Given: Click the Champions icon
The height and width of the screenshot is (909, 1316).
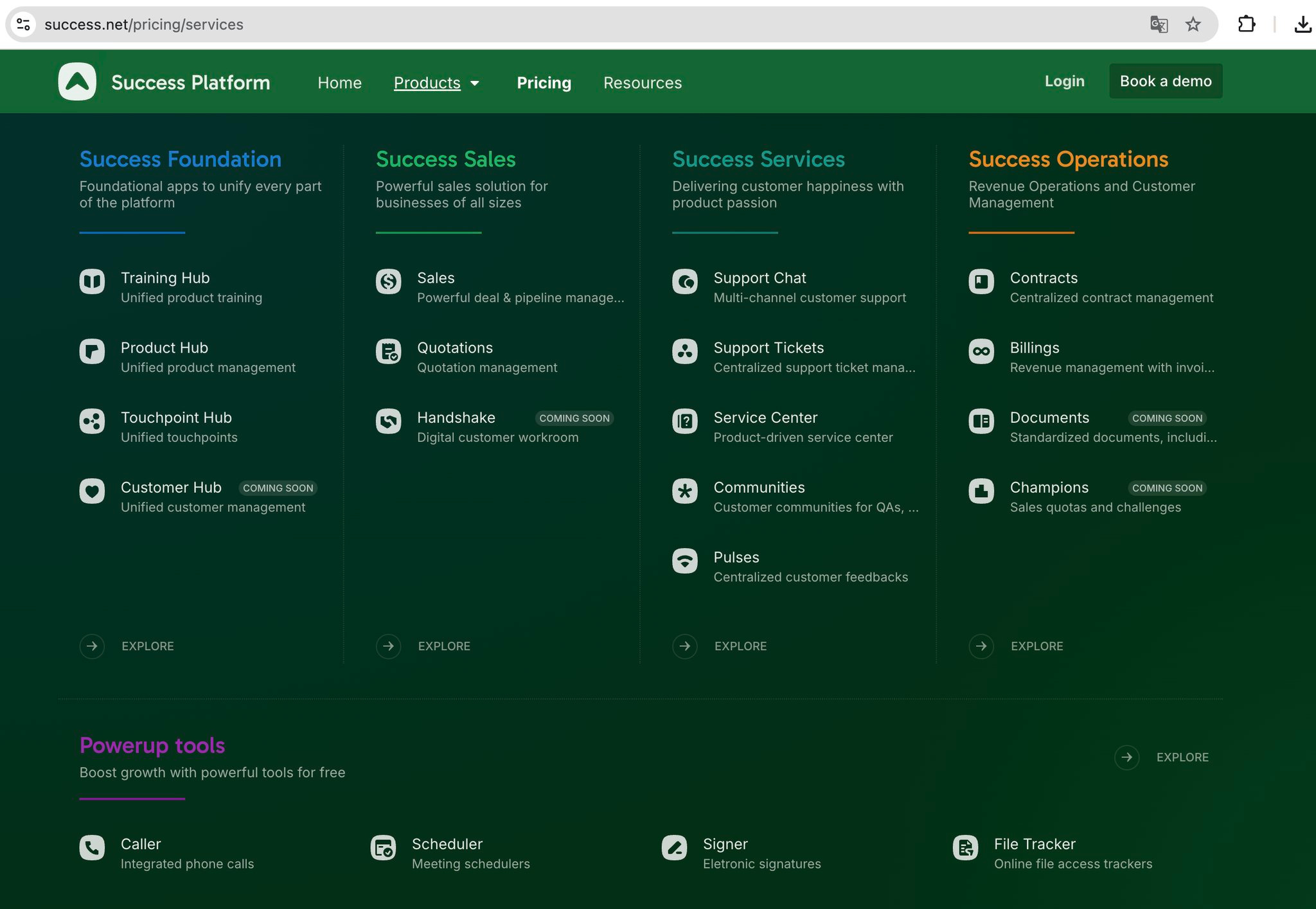Looking at the screenshot, I should pos(981,491).
